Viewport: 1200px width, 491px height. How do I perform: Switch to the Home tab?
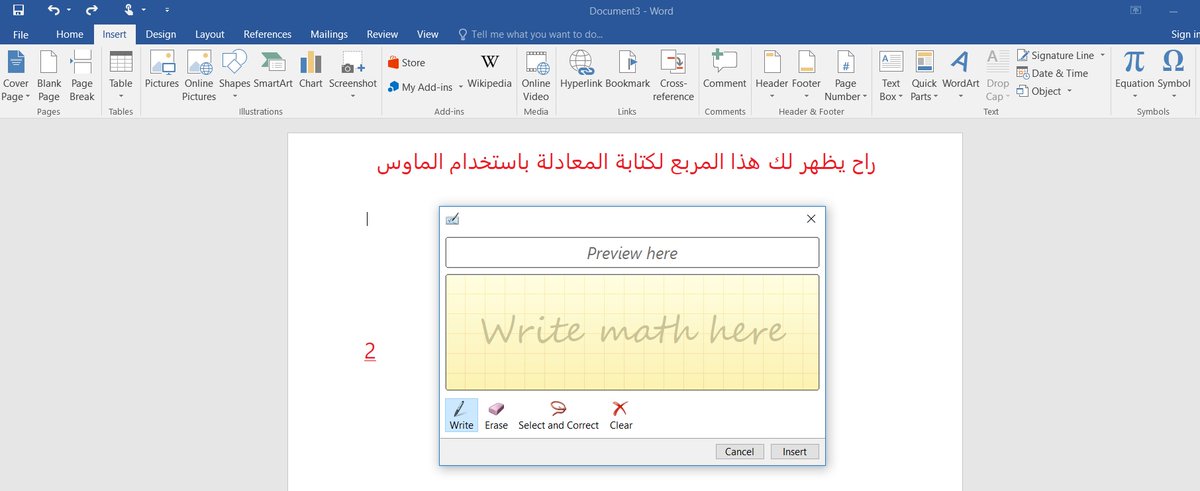70,34
